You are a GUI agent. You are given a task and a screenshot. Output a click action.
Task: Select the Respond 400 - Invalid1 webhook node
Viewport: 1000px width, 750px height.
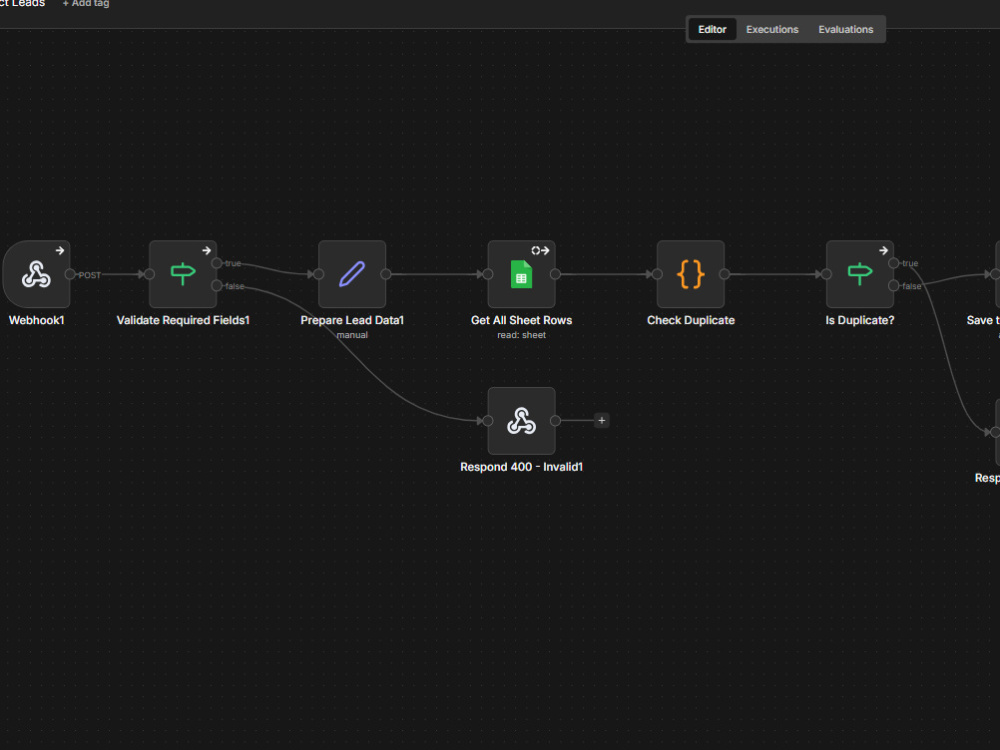pos(522,421)
